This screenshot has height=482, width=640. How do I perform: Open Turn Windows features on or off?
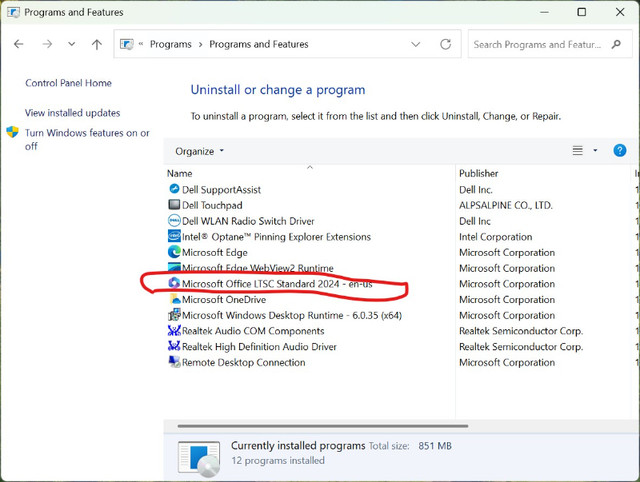pos(87,139)
